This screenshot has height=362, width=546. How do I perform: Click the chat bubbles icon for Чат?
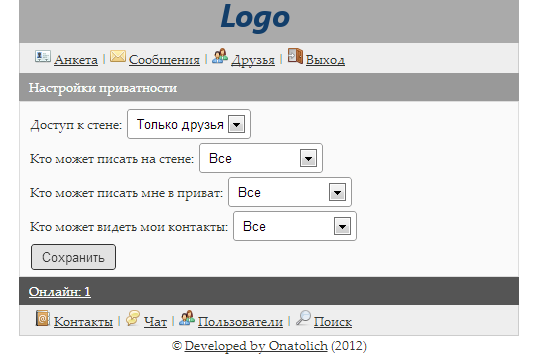[x=133, y=318]
